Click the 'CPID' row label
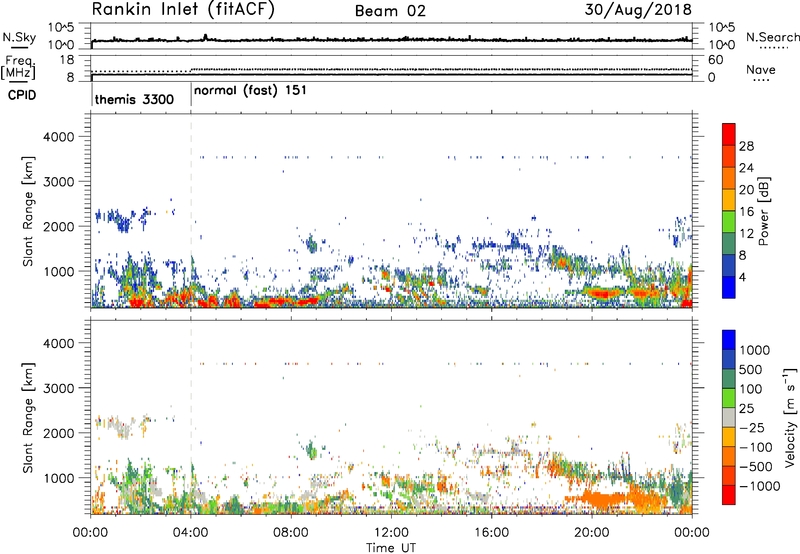 click(x=22, y=95)
